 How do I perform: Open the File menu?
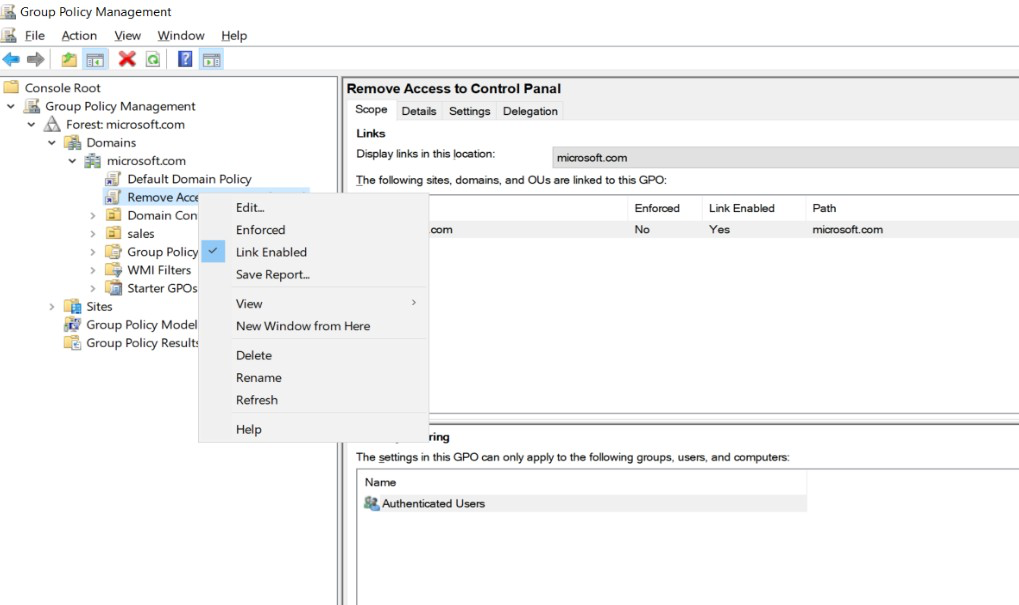pyautogui.click(x=34, y=36)
